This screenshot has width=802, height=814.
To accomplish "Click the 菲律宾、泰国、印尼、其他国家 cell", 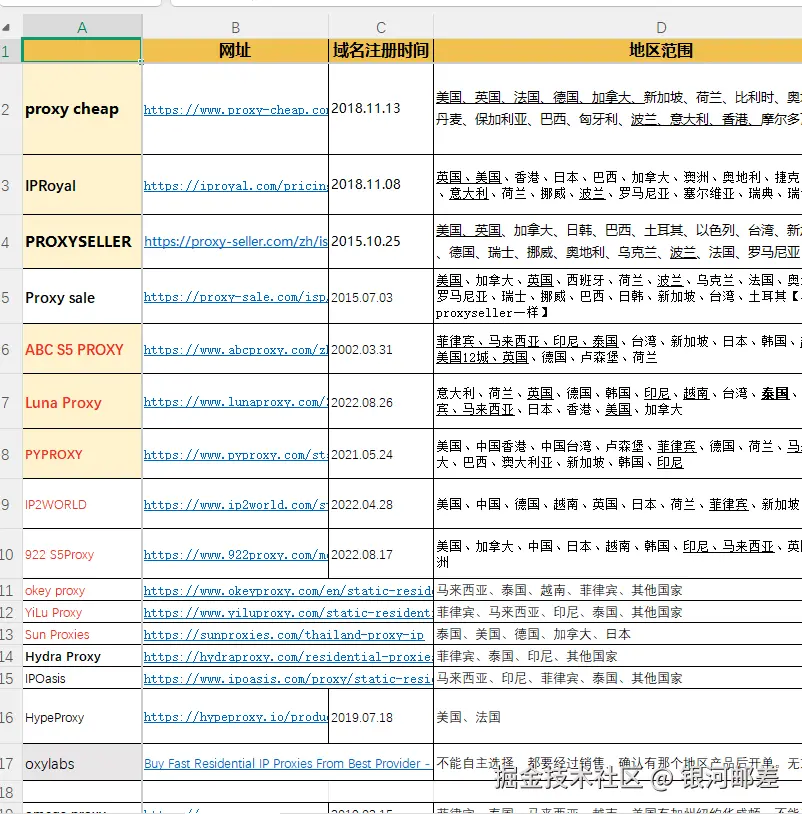I will (618, 656).
